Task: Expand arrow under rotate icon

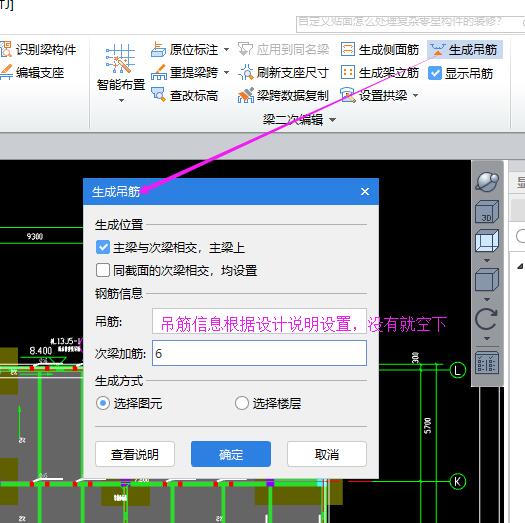Action: click(487, 339)
